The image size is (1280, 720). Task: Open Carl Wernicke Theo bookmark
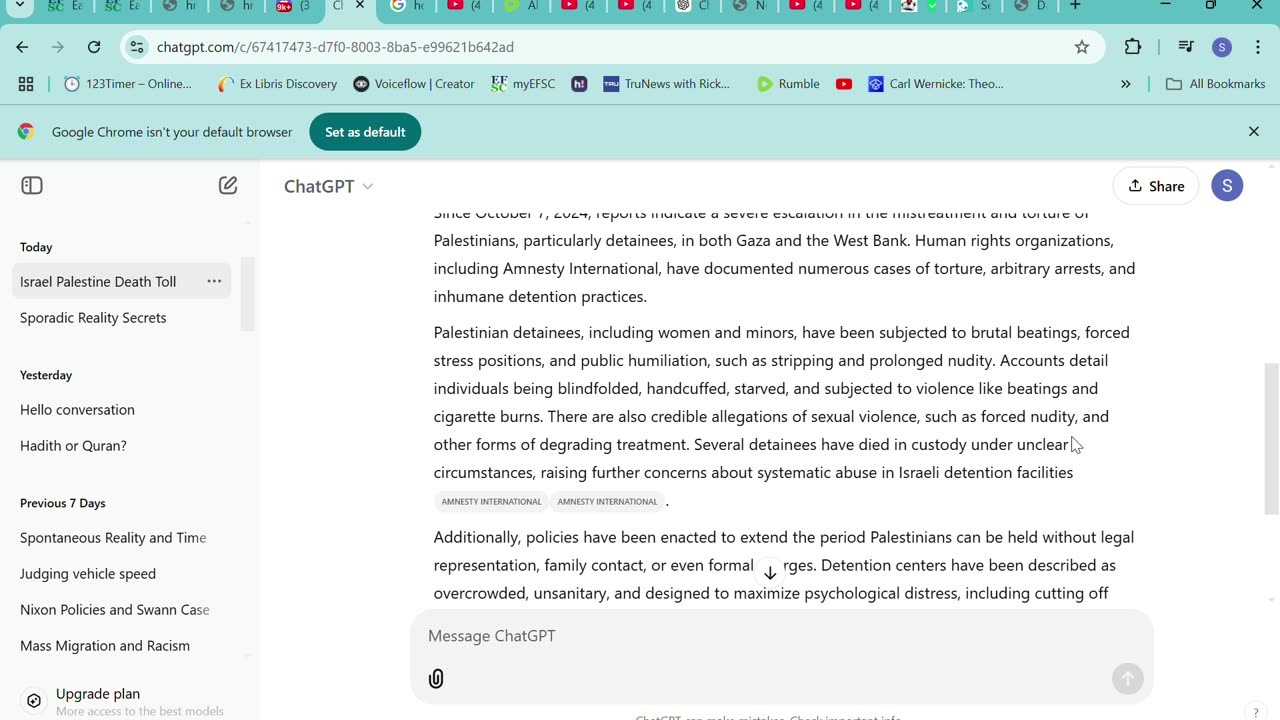tap(936, 84)
